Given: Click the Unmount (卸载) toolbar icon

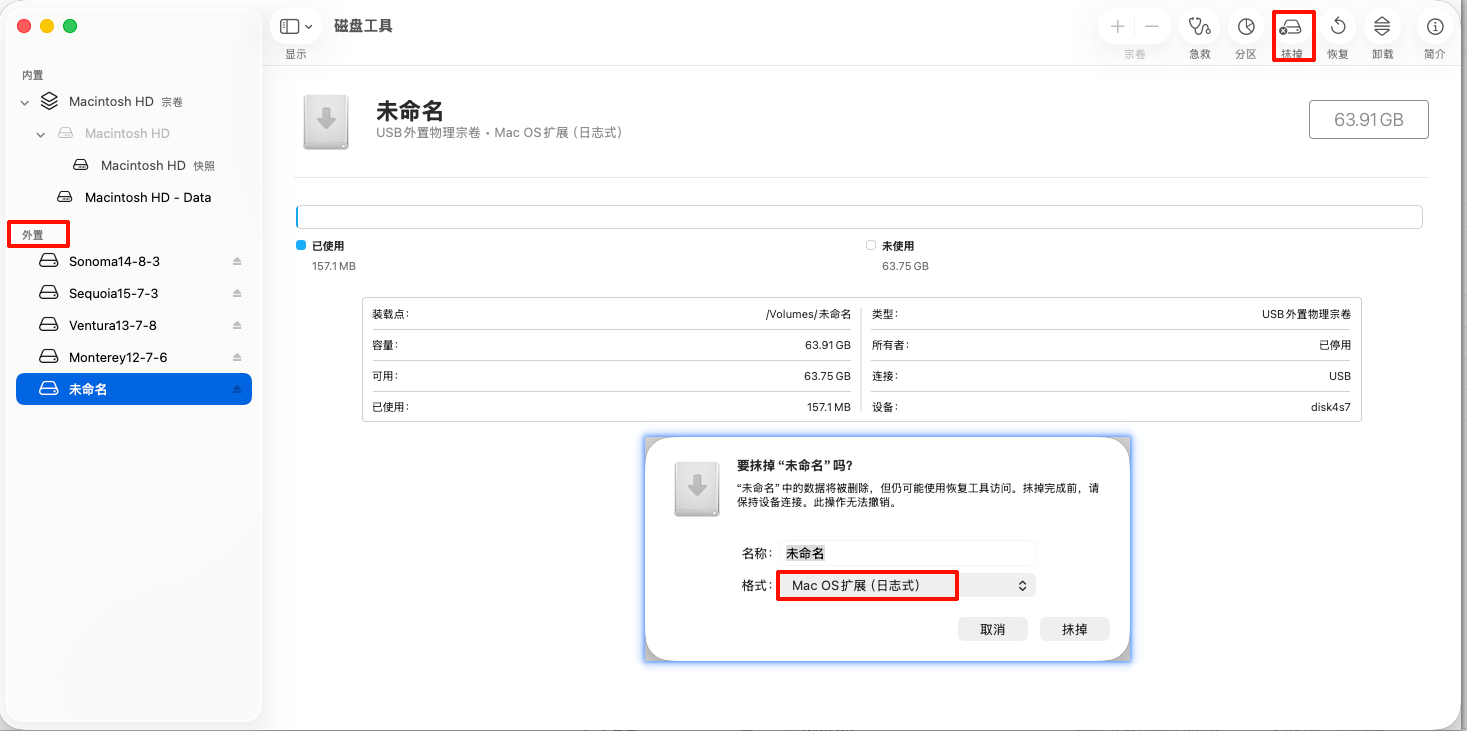Looking at the screenshot, I should click(x=1383, y=27).
